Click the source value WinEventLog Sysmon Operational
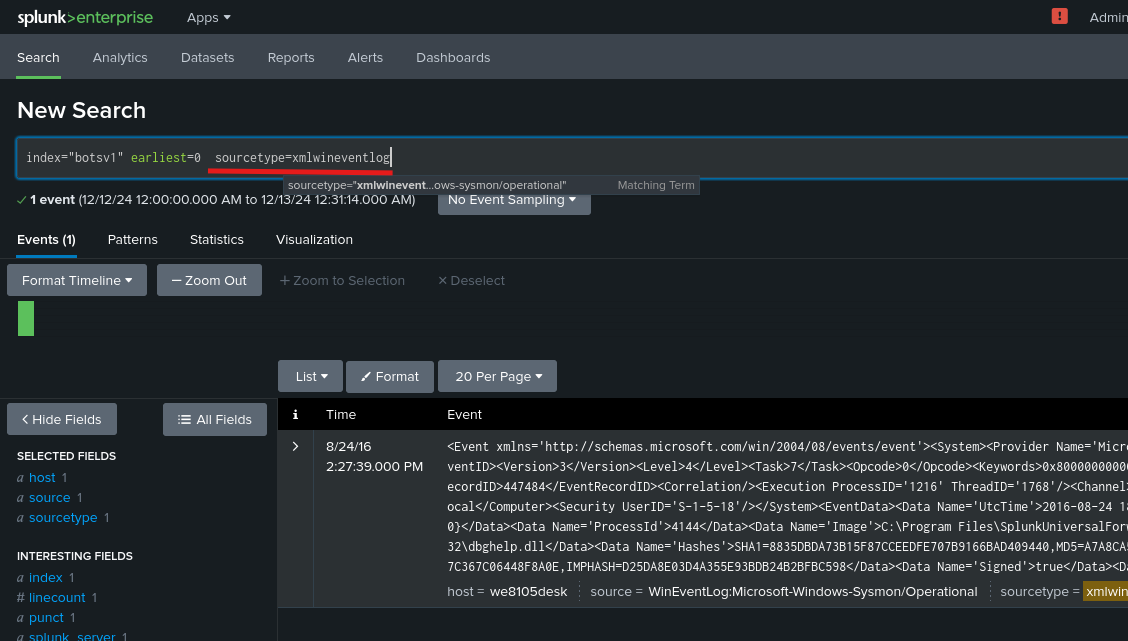 pos(813,591)
